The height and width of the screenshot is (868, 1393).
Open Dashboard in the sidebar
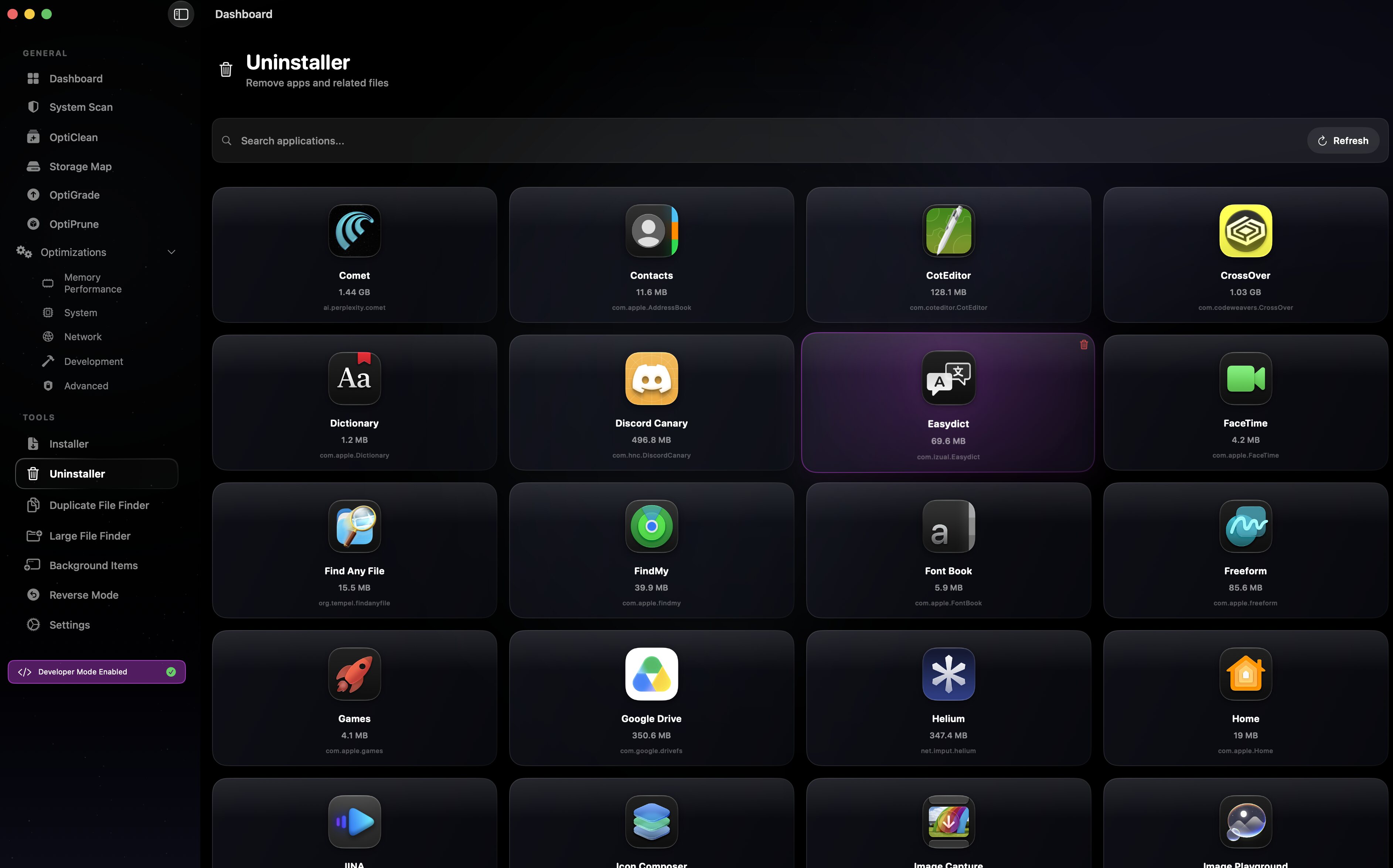96,79
